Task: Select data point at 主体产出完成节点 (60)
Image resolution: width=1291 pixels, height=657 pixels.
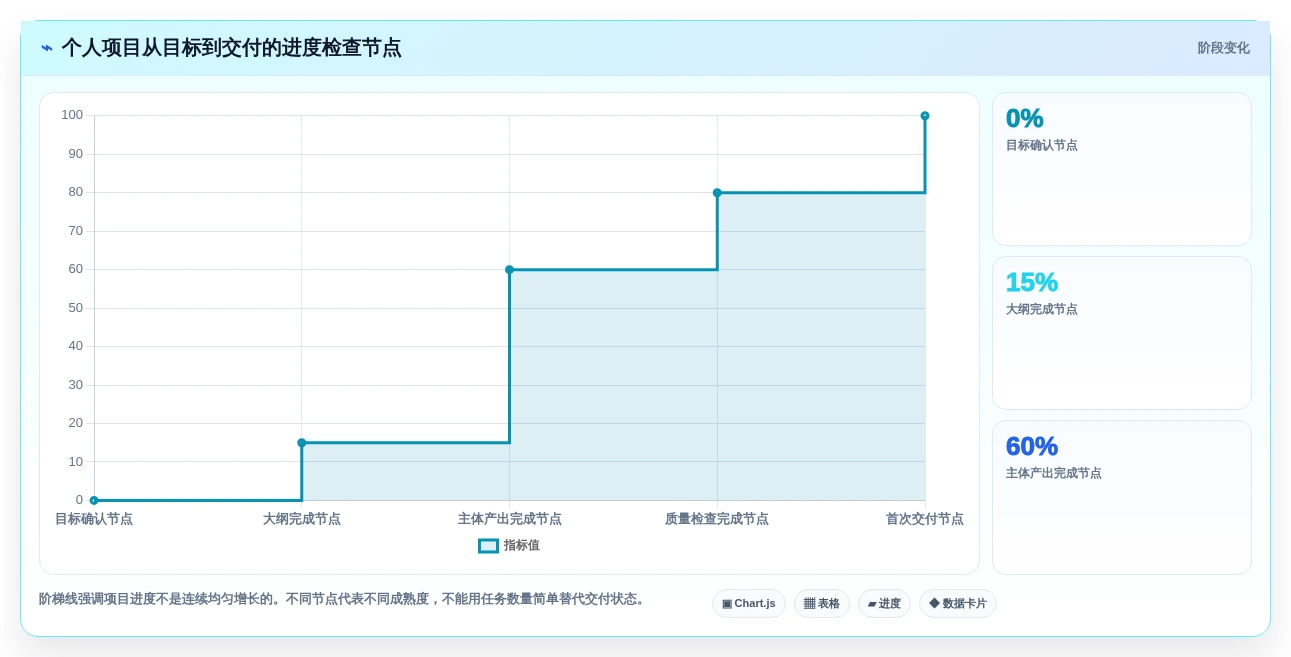Action: (509, 270)
